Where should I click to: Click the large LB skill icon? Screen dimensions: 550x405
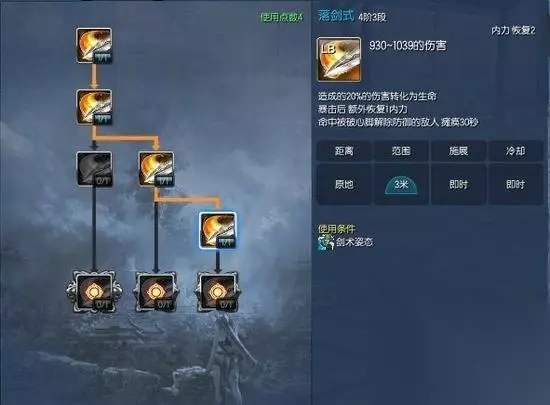click(x=338, y=59)
